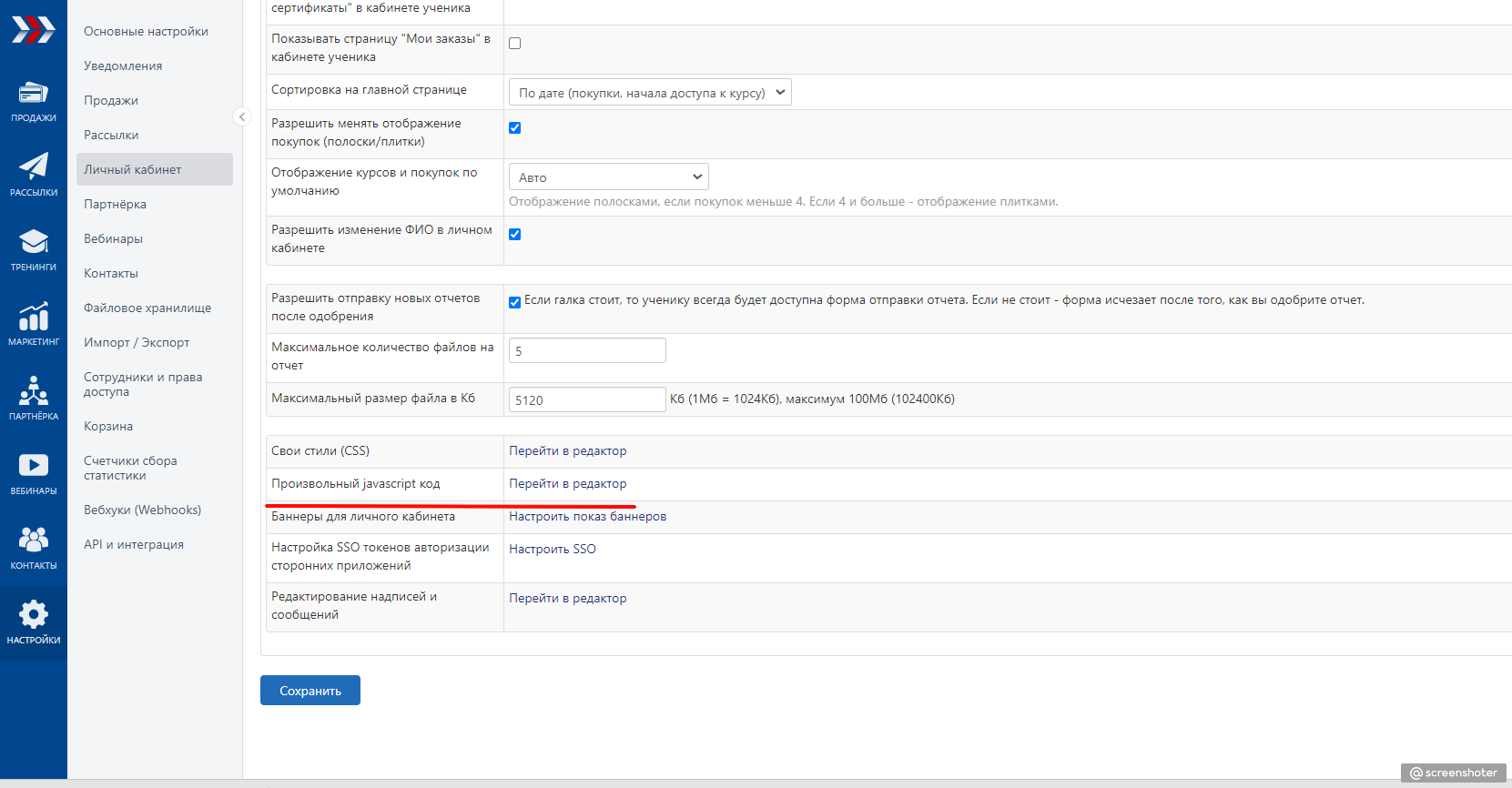
Task: Collapse the settings sidebar with the arrow
Action: (x=241, y=116)
